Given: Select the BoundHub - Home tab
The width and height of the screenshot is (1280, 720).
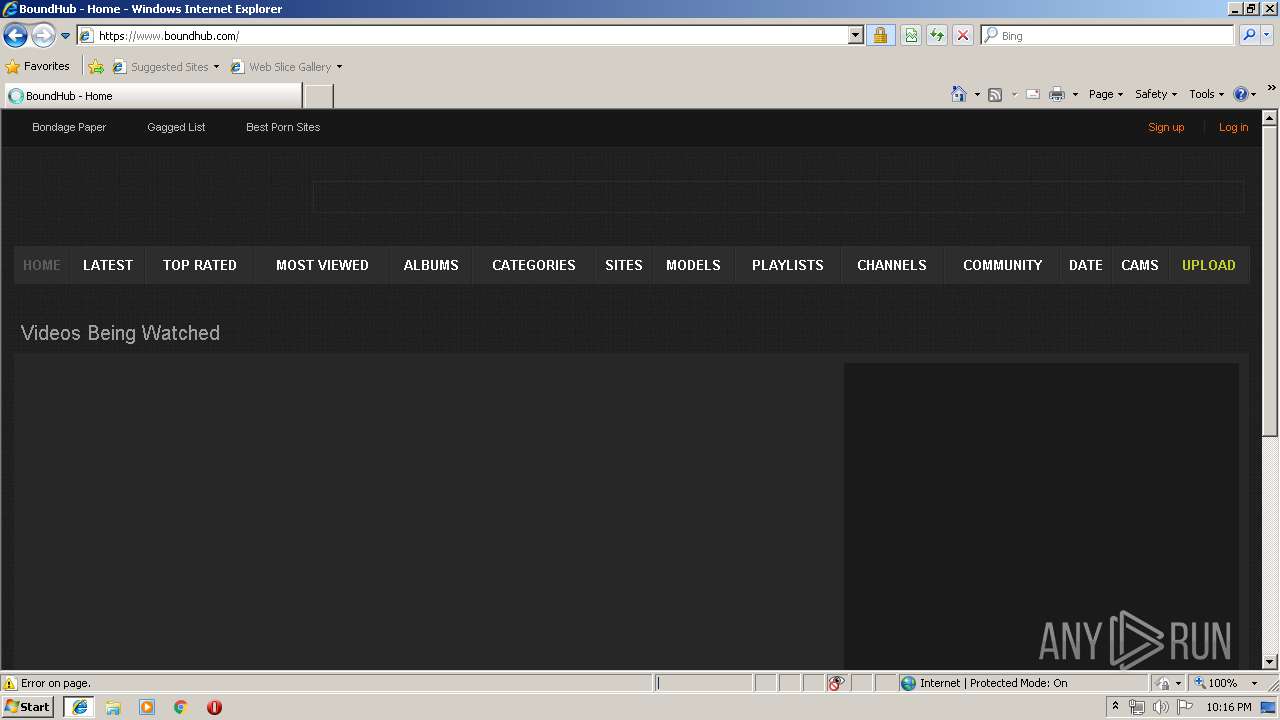Looking at the screenshot, I should (x=153, y=96).
